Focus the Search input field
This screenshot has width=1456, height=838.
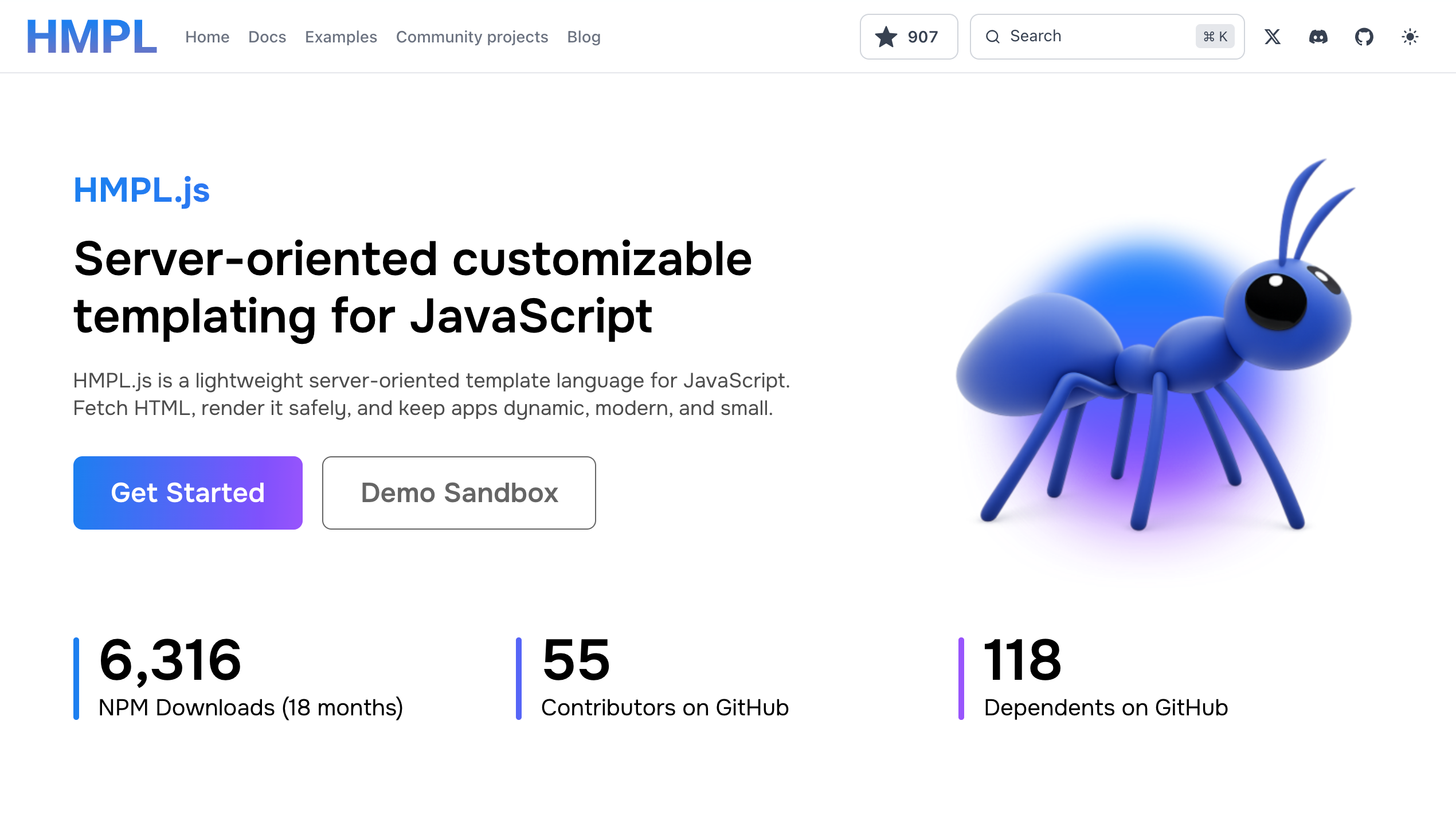[1094, 37]
